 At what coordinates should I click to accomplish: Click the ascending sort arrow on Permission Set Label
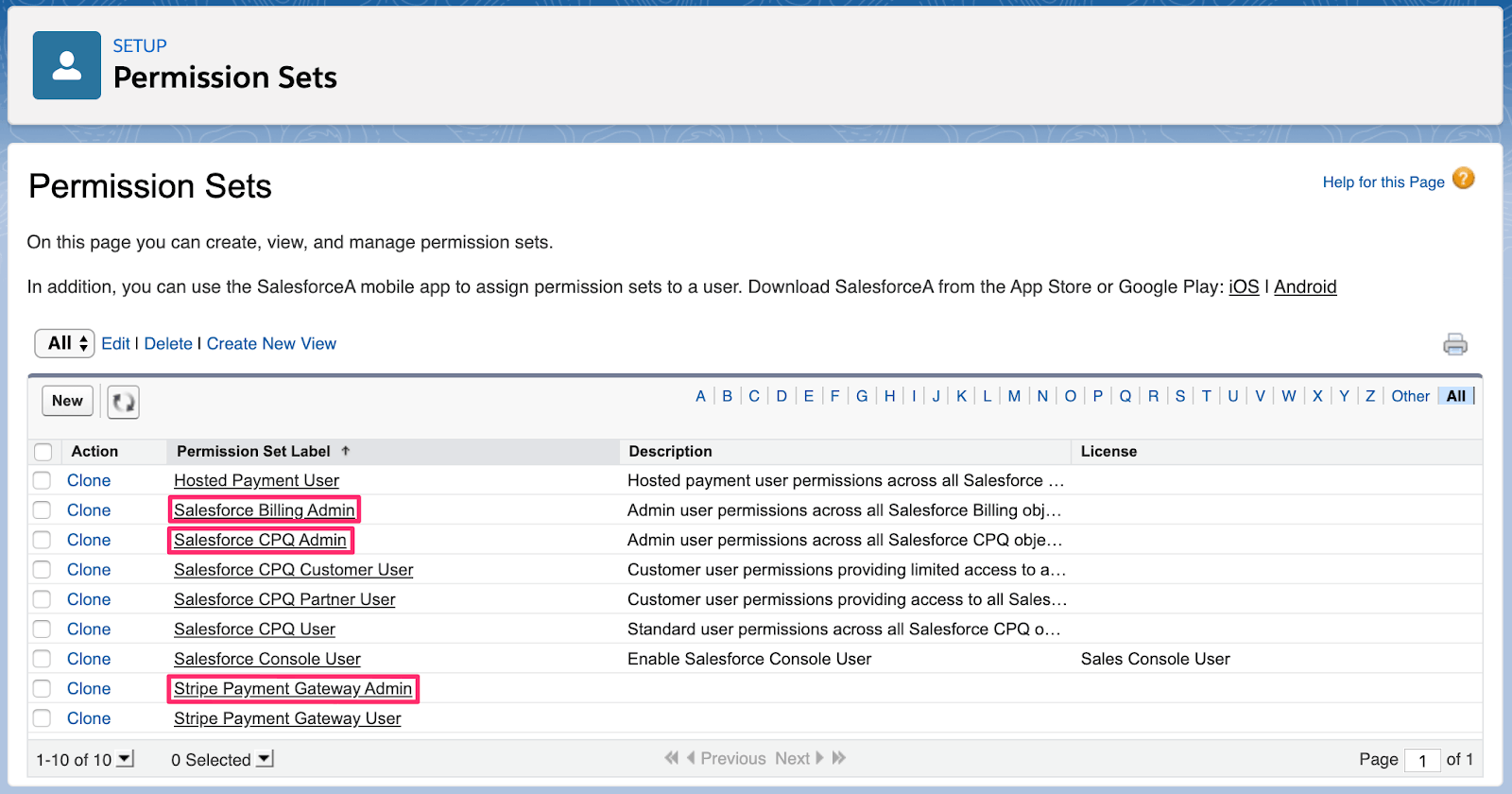346,451
